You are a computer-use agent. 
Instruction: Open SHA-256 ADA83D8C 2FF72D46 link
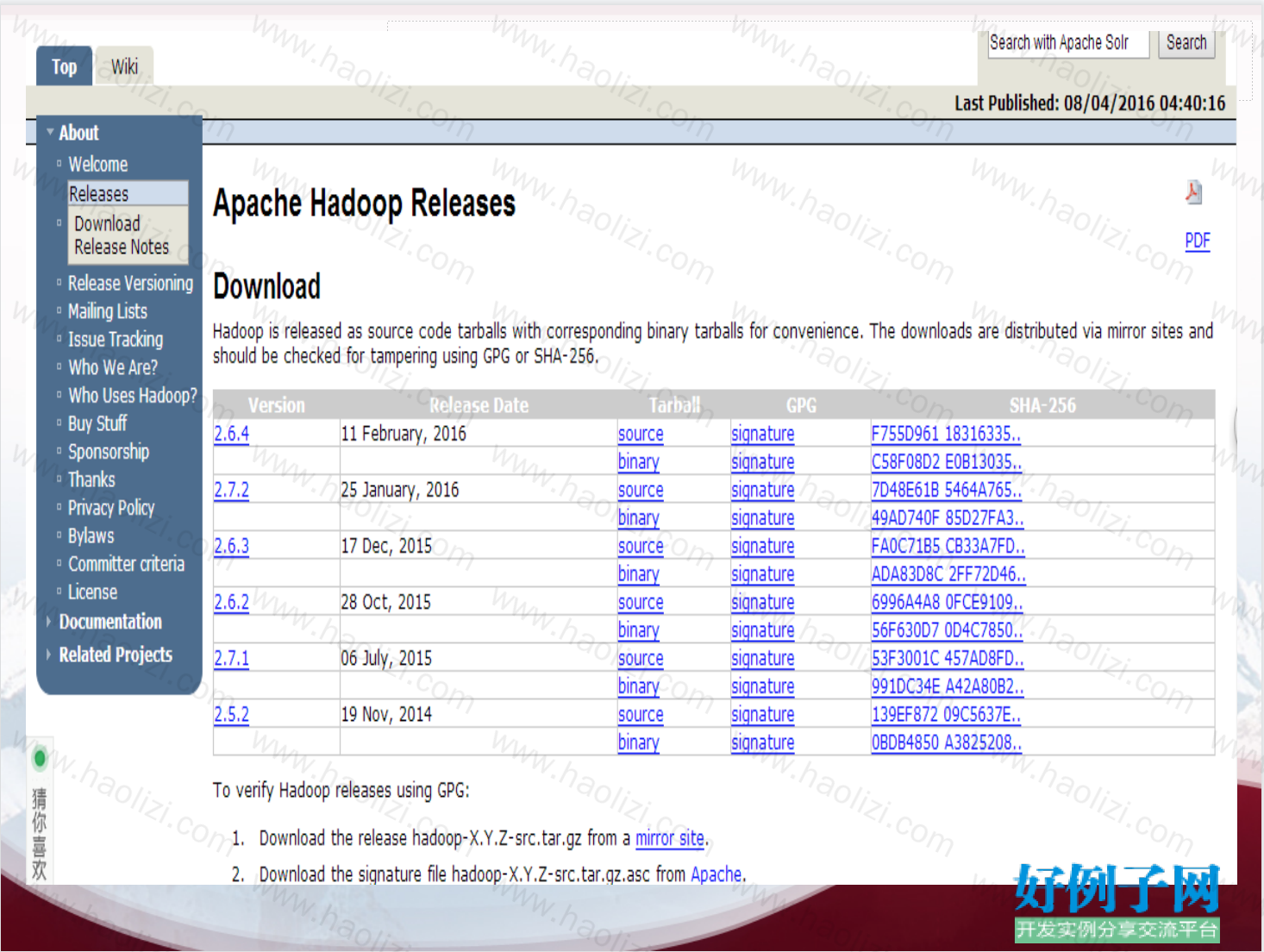pos(948,573)
